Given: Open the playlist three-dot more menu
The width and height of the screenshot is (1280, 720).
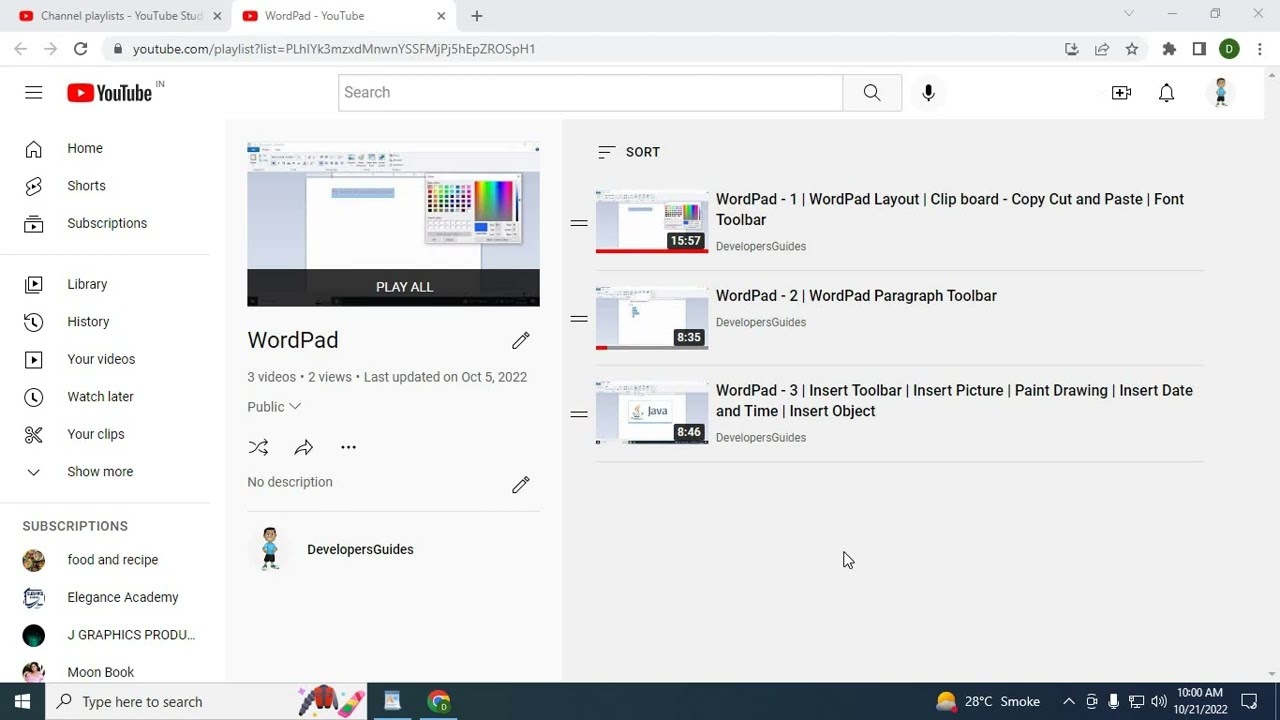Looking at the screenshot, I should (348, 447).
